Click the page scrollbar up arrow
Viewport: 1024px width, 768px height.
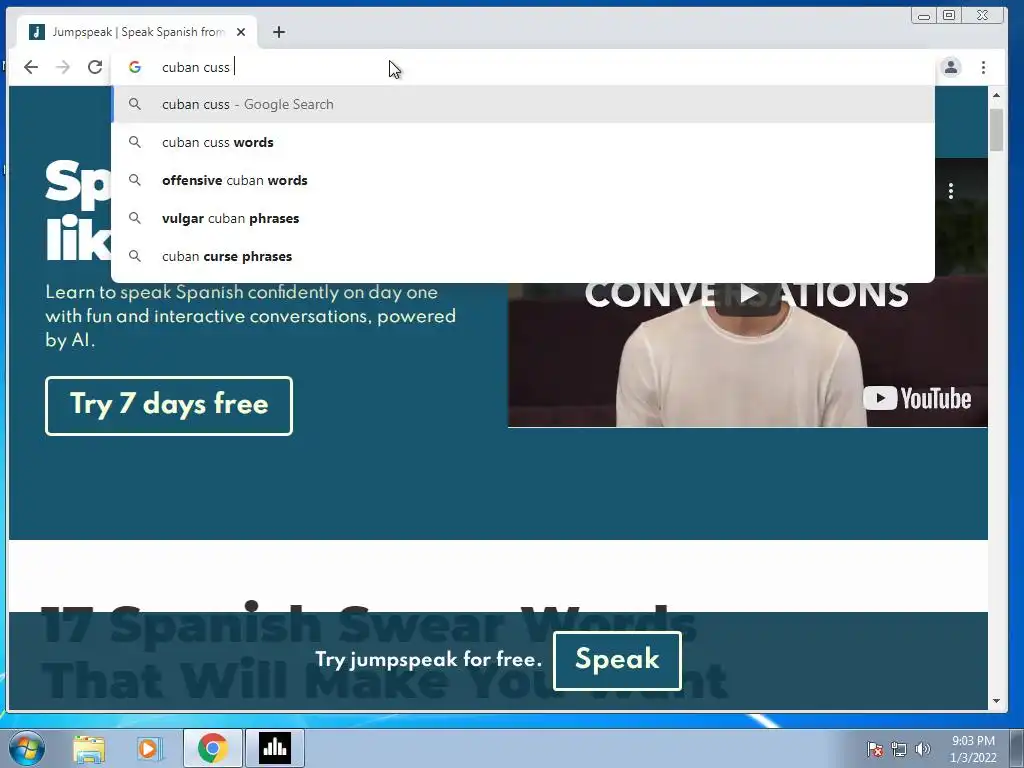[x=996, y=95]
